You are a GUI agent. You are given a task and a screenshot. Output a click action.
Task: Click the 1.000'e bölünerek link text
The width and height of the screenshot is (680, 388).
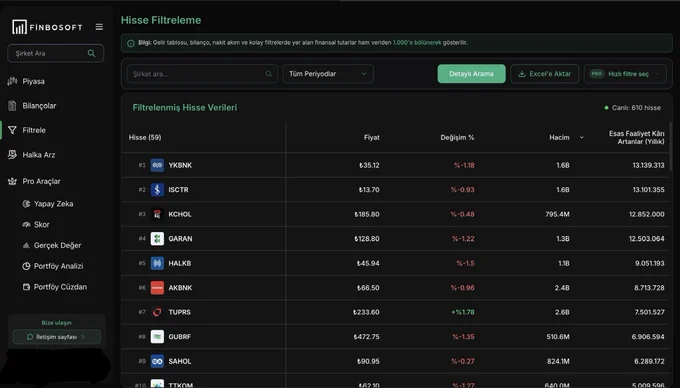tap(417, 42)
